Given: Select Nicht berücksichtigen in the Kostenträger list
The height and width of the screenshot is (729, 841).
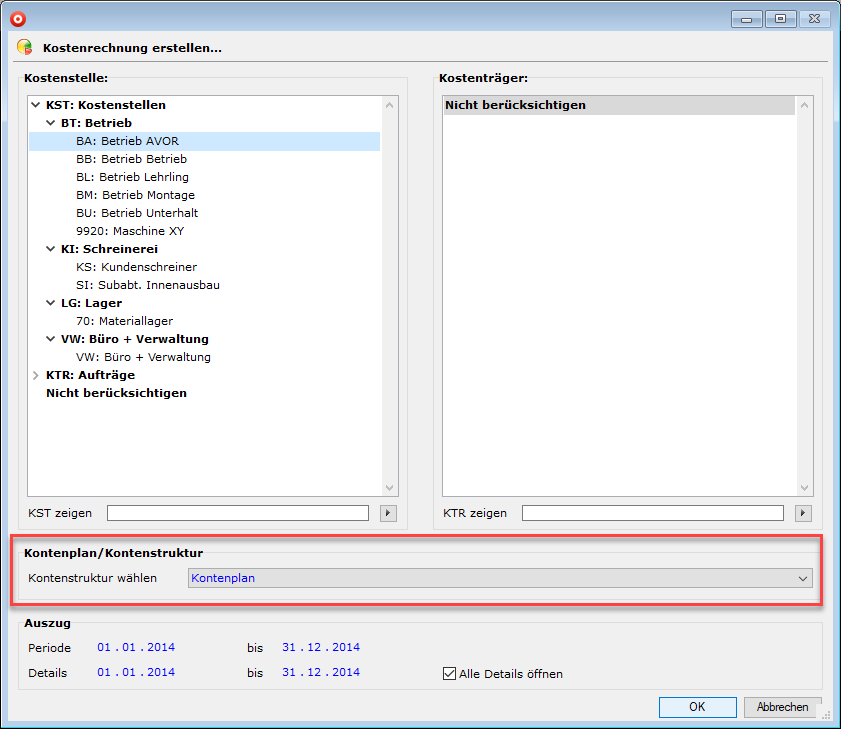Looking at the screenshot, I should pos(516,105).
